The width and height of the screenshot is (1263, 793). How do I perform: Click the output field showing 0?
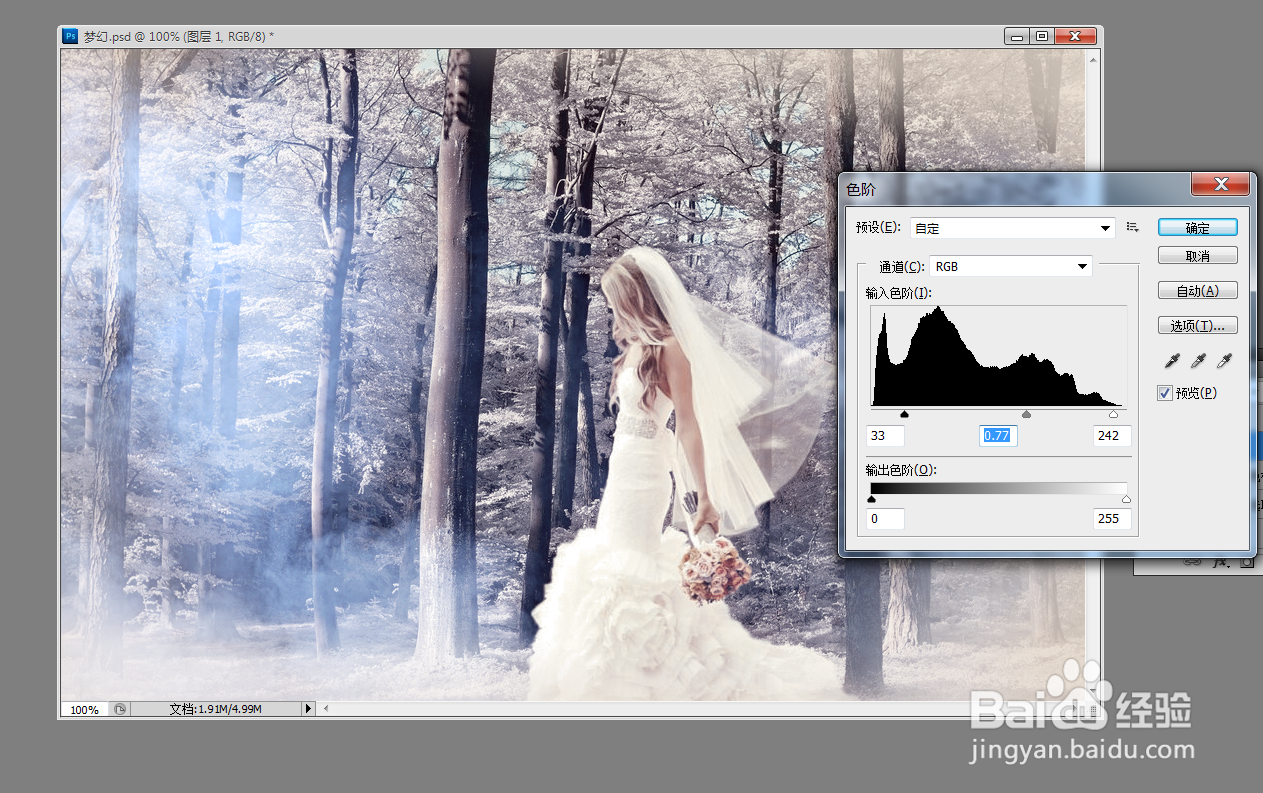(885, 519)
